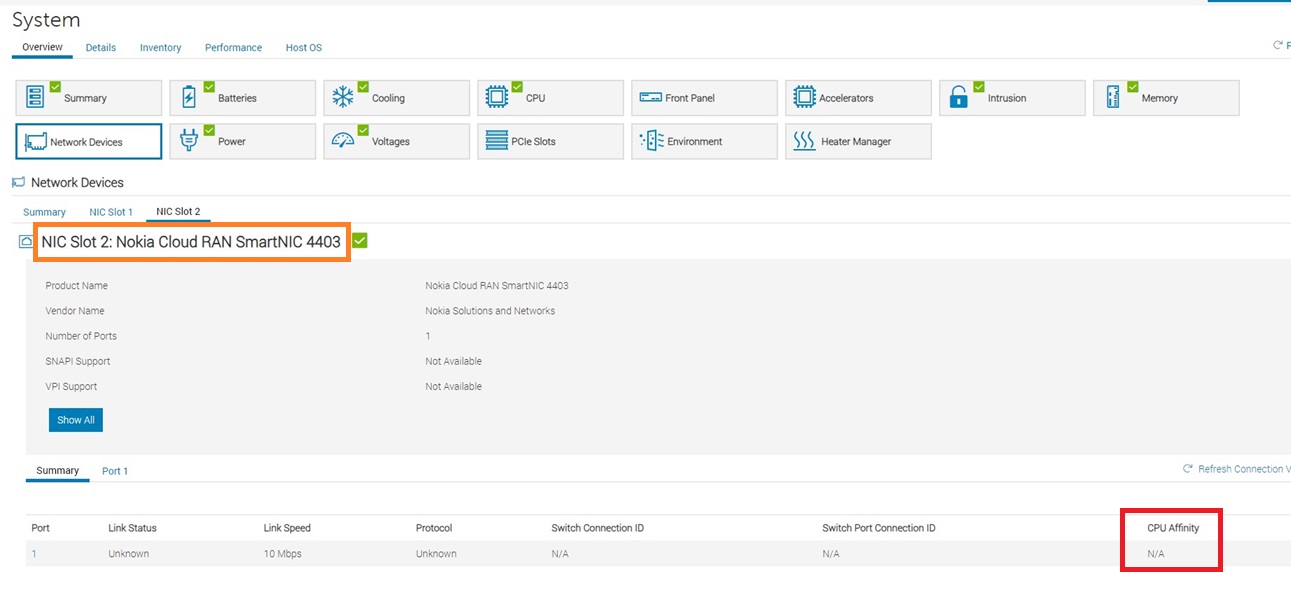Click the Power plug icon
Screen dimensions: 1291x602
pyautogui.click(x=189, y=141)
